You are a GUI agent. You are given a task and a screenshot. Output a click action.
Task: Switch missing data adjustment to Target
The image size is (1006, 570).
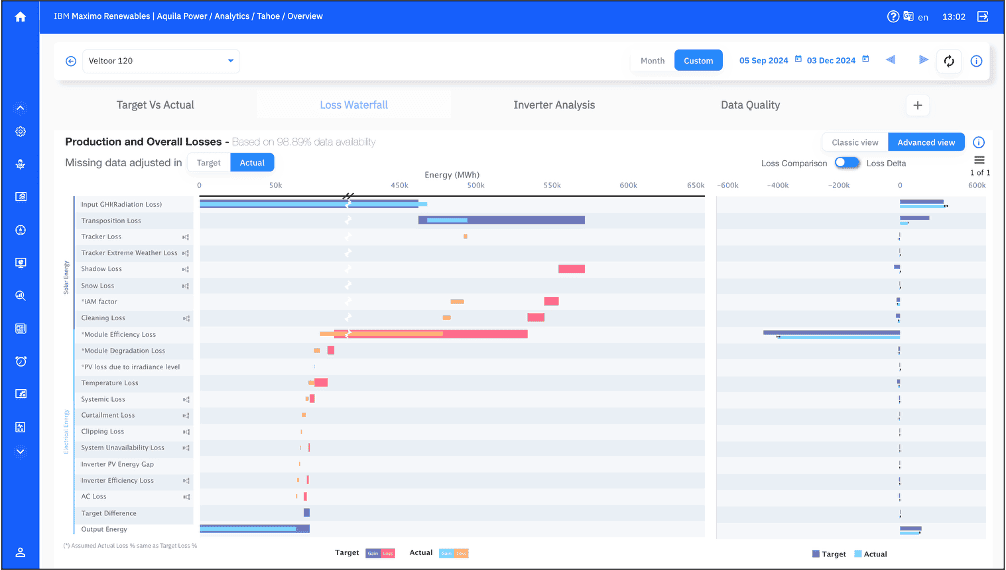(x=209, y=162)
